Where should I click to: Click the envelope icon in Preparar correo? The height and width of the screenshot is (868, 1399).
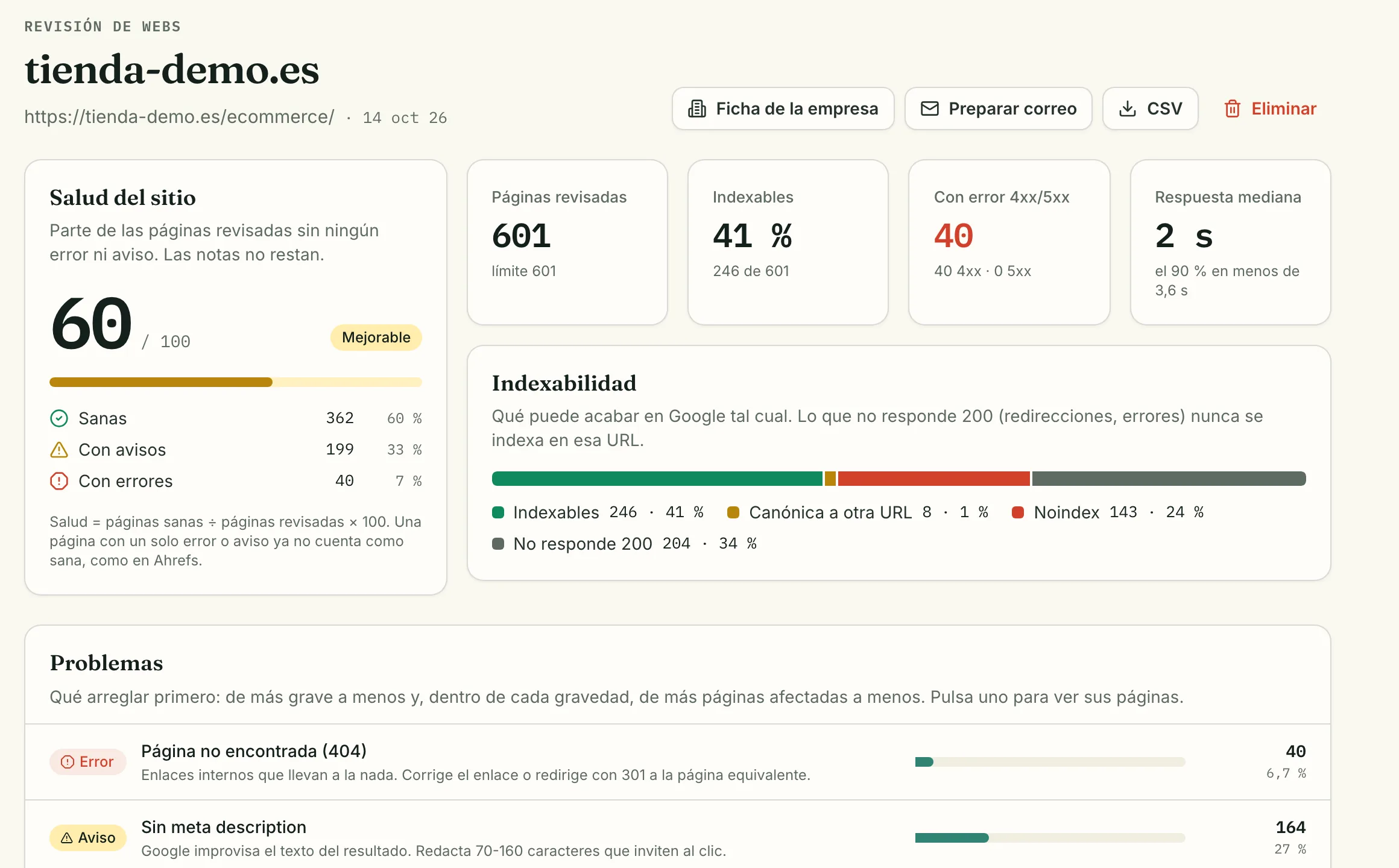(x=930, y=108)
